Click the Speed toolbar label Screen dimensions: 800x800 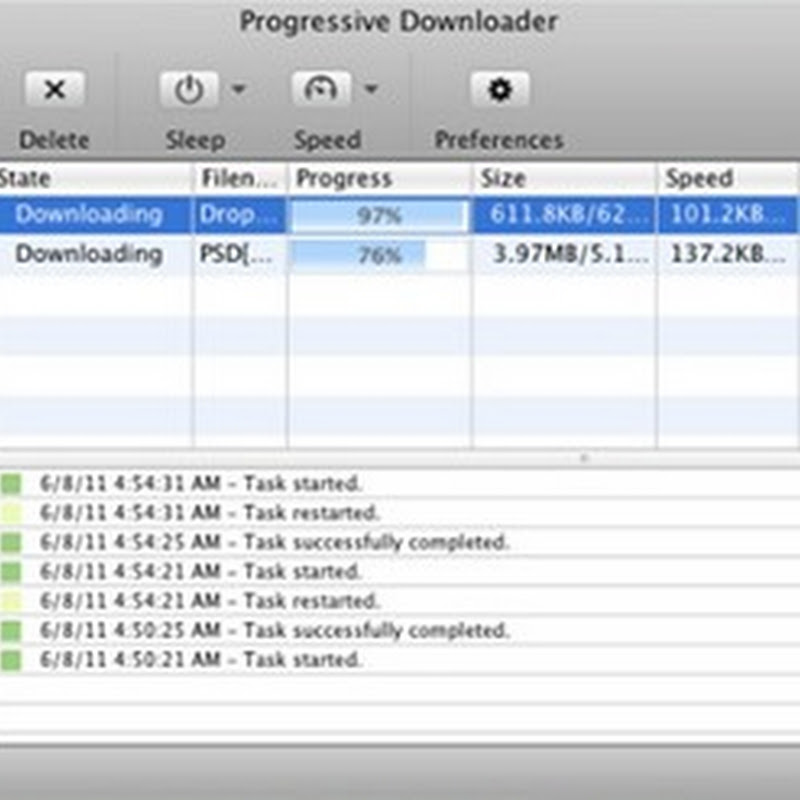(328, 140)
